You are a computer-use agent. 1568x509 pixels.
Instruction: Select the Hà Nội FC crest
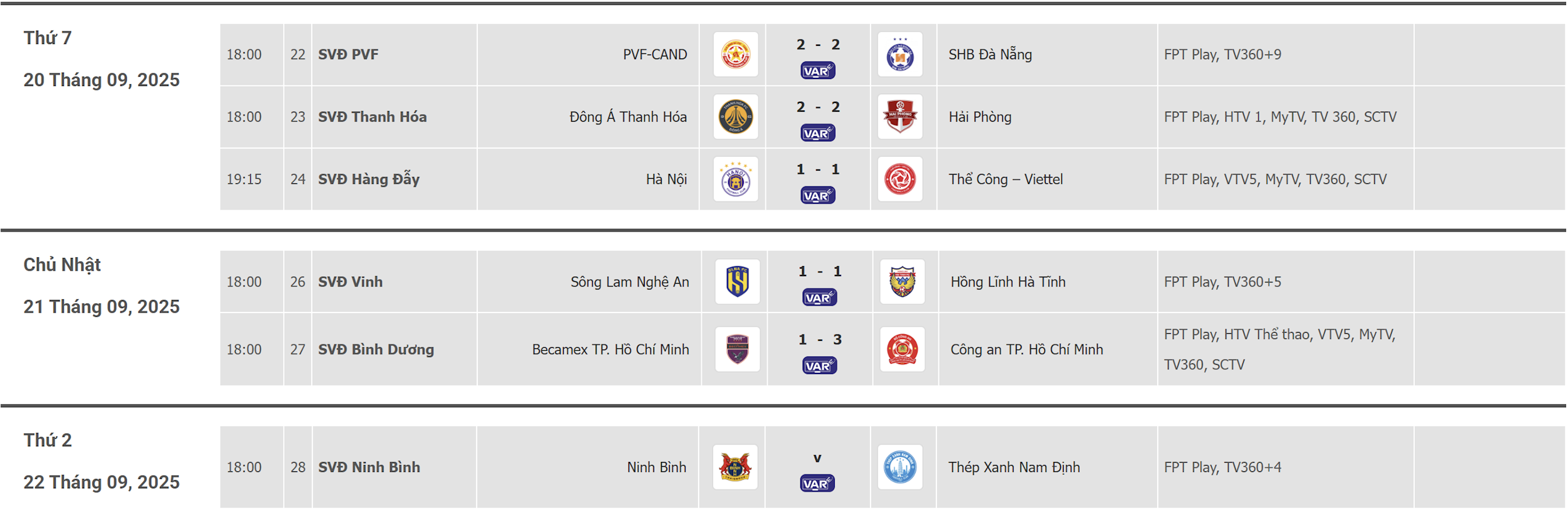point(736,179)
